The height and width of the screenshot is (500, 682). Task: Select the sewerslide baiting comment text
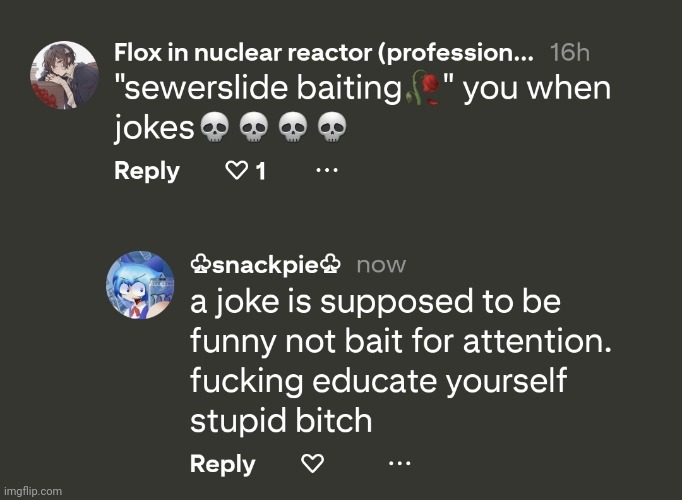[362, 108]
